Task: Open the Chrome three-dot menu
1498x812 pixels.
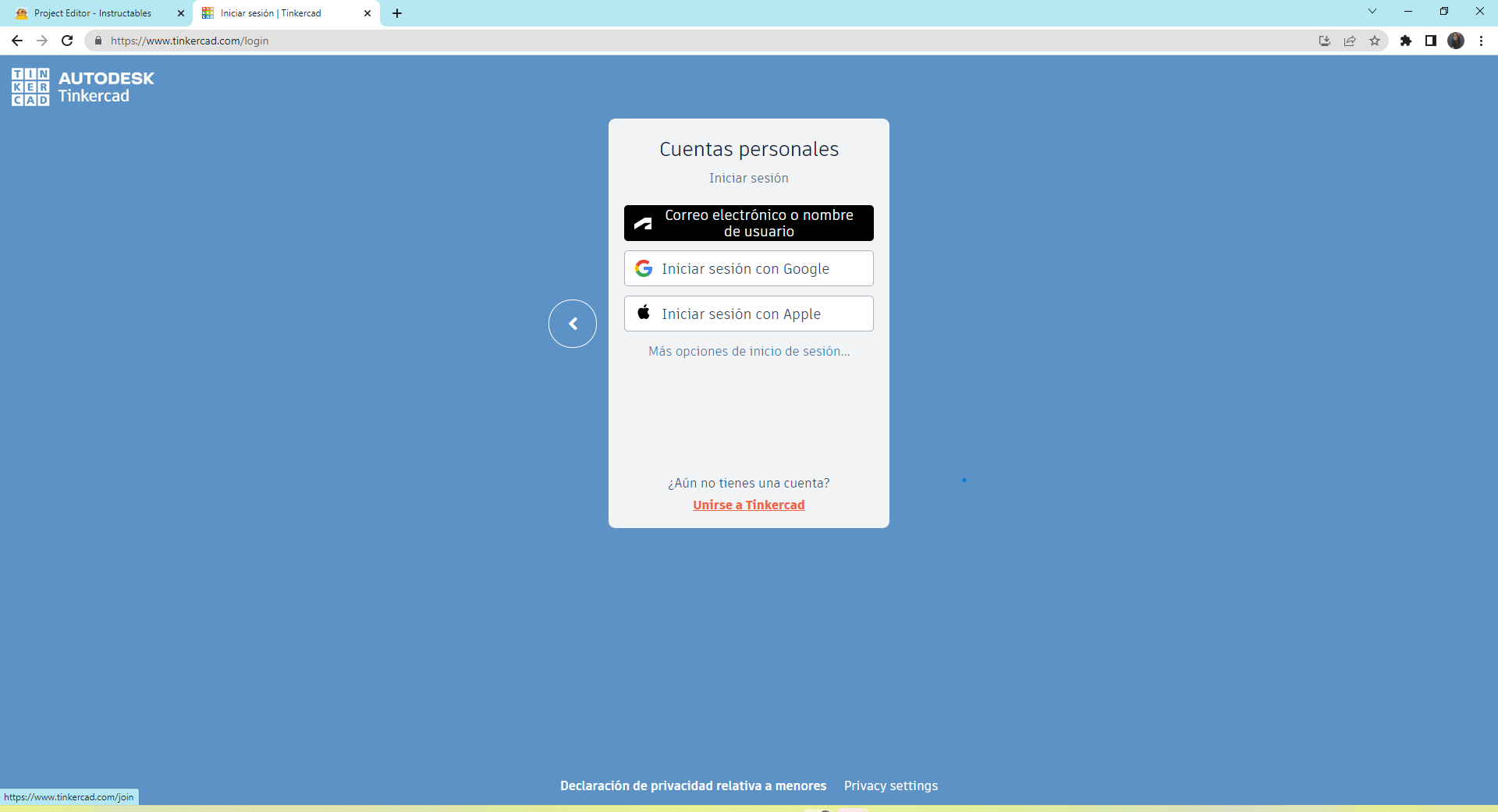Action: point(1481,41)
